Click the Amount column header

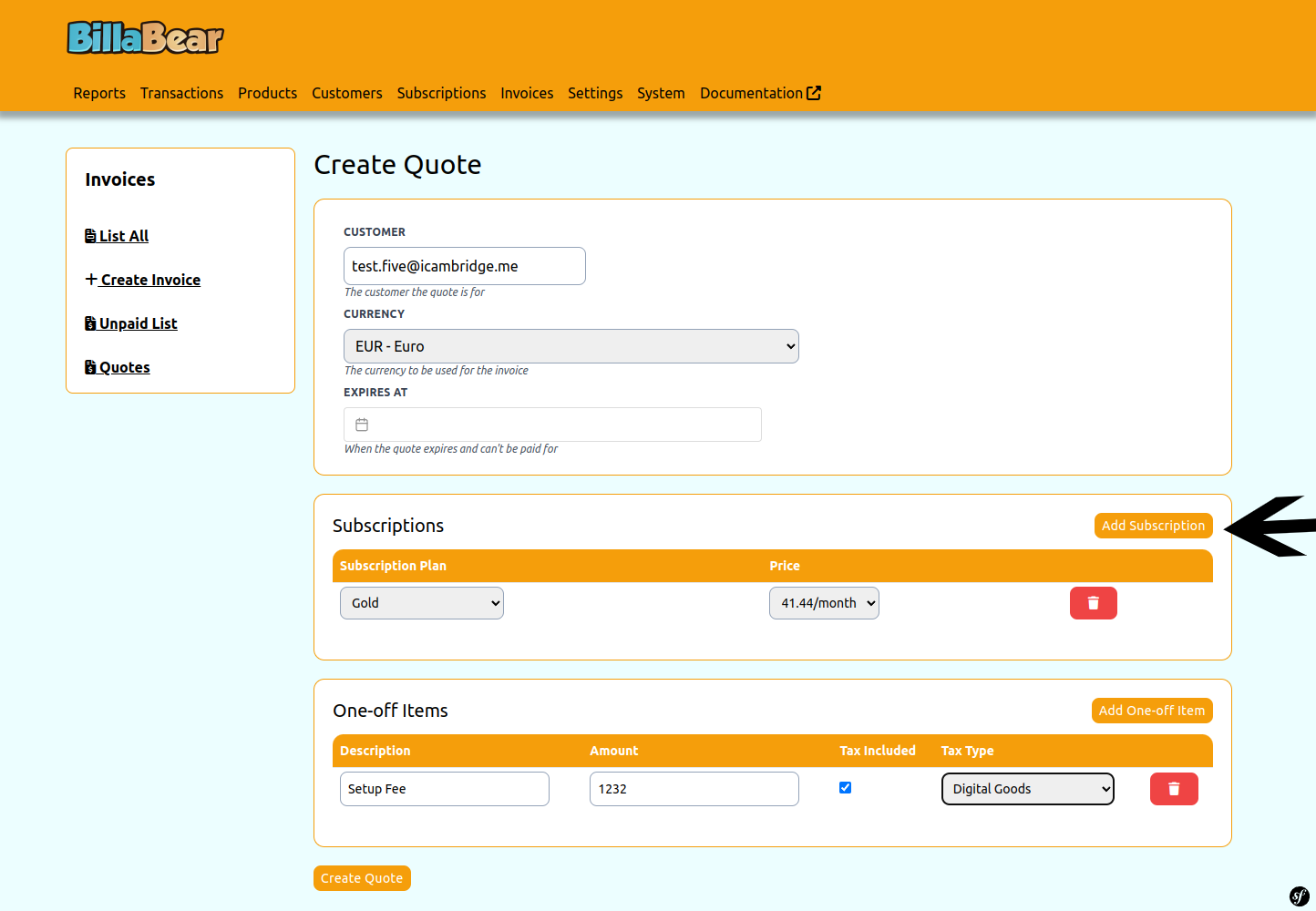(613, 751)
